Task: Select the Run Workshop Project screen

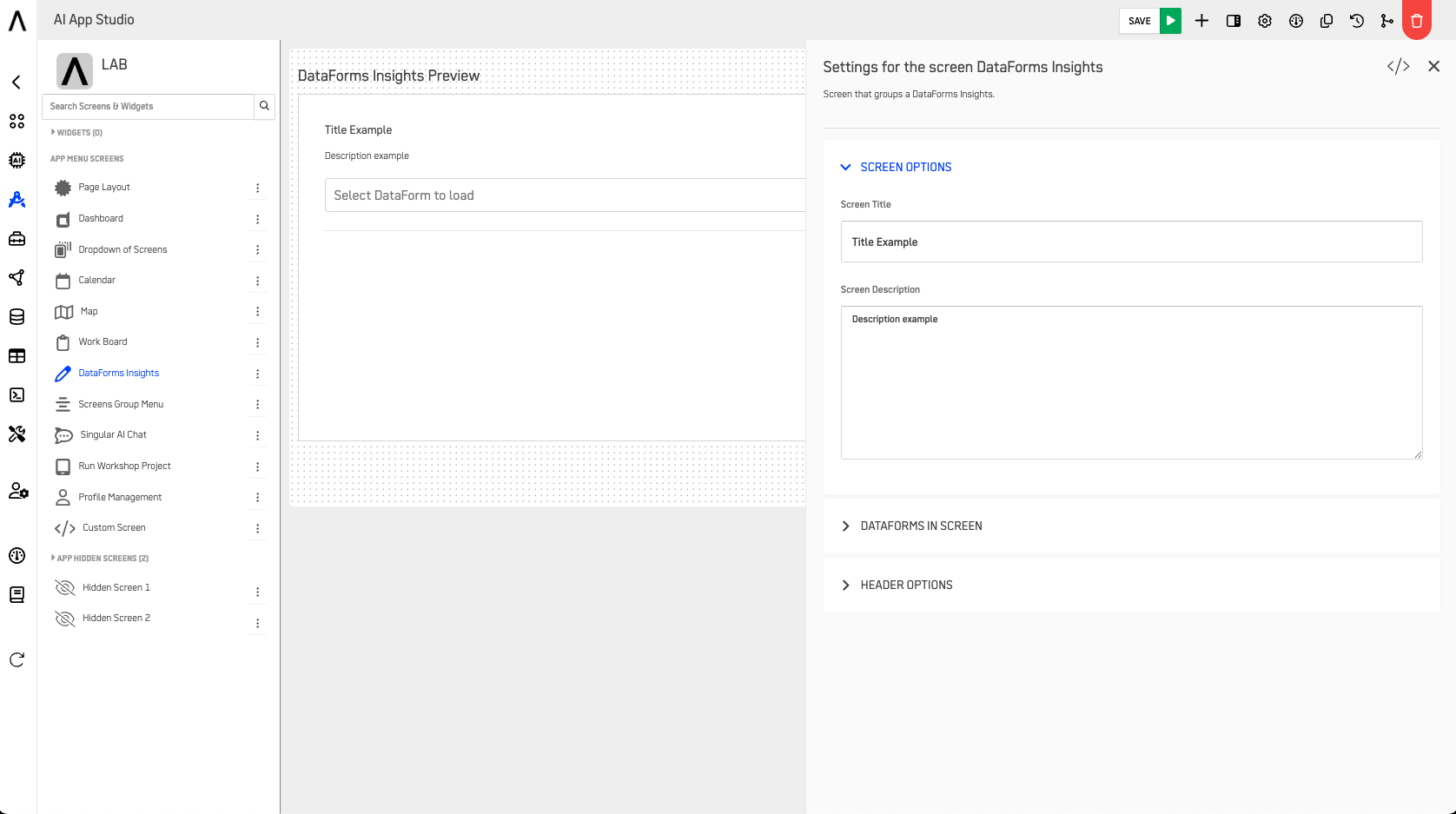Action: coord(124,467)
